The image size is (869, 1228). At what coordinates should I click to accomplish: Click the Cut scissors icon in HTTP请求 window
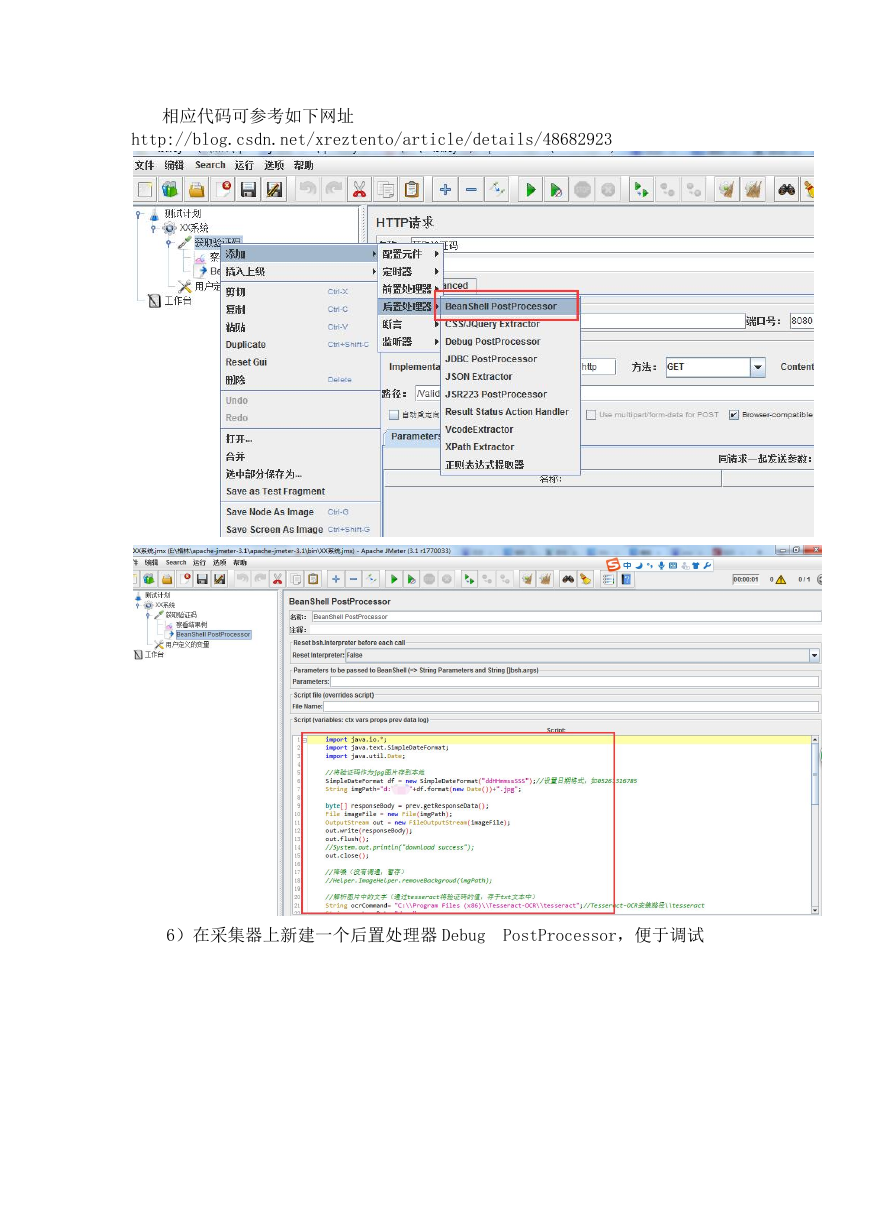tap(359, 189)
